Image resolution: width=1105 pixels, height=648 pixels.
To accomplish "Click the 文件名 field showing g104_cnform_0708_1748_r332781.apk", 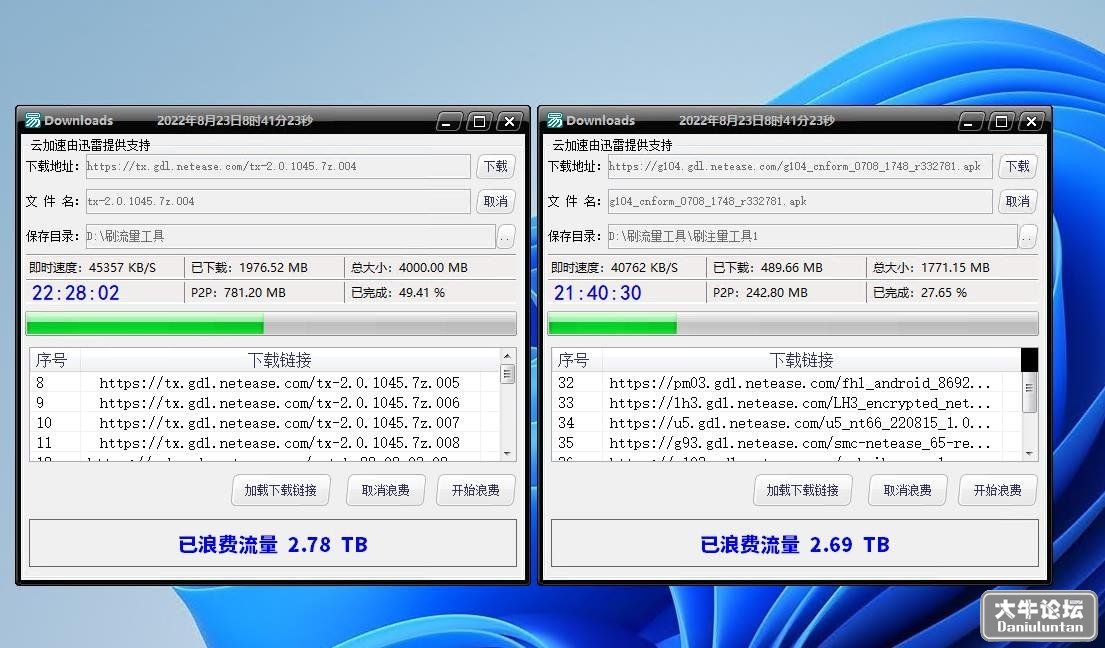I will pos(801,201).
